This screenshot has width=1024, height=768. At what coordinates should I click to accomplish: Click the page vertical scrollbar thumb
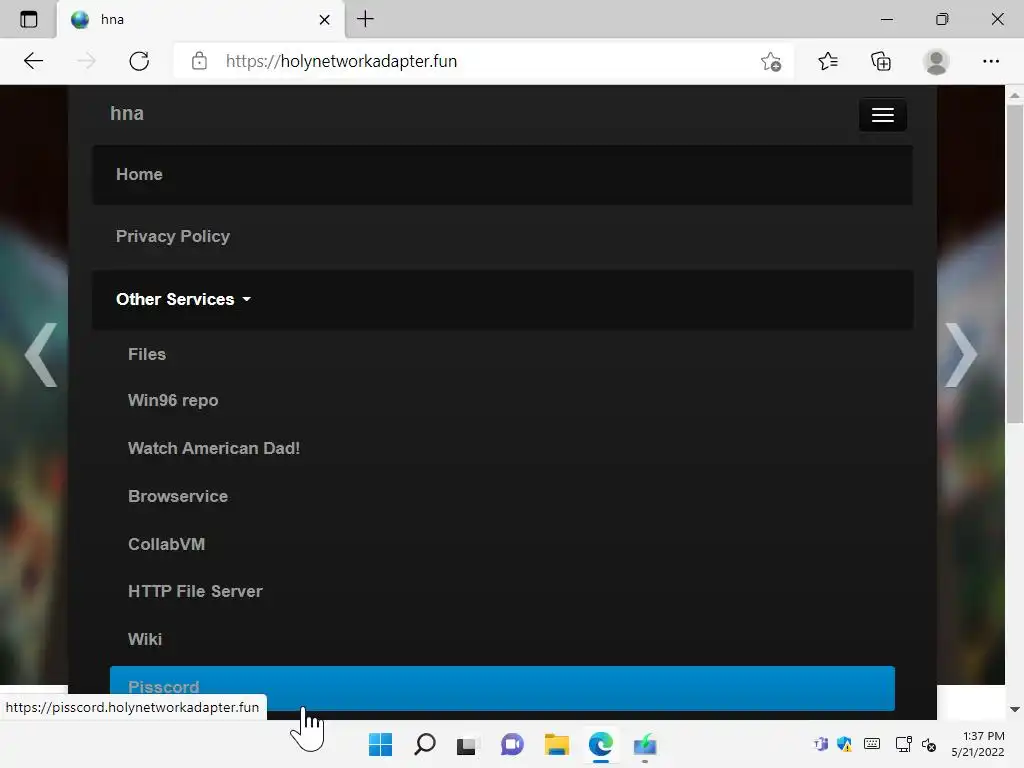click(1014, 264)
